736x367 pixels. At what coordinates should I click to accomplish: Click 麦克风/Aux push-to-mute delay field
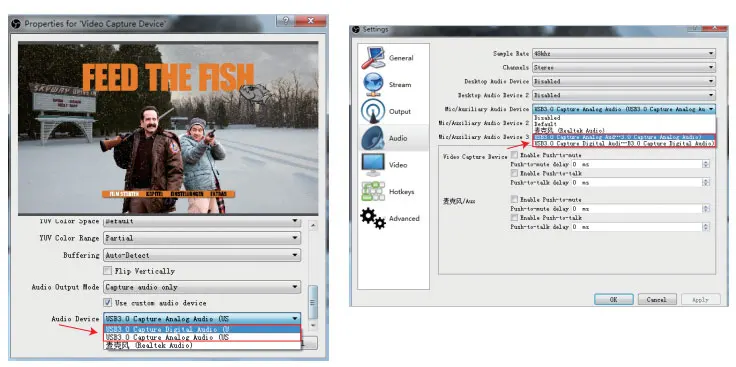[640, 209]
